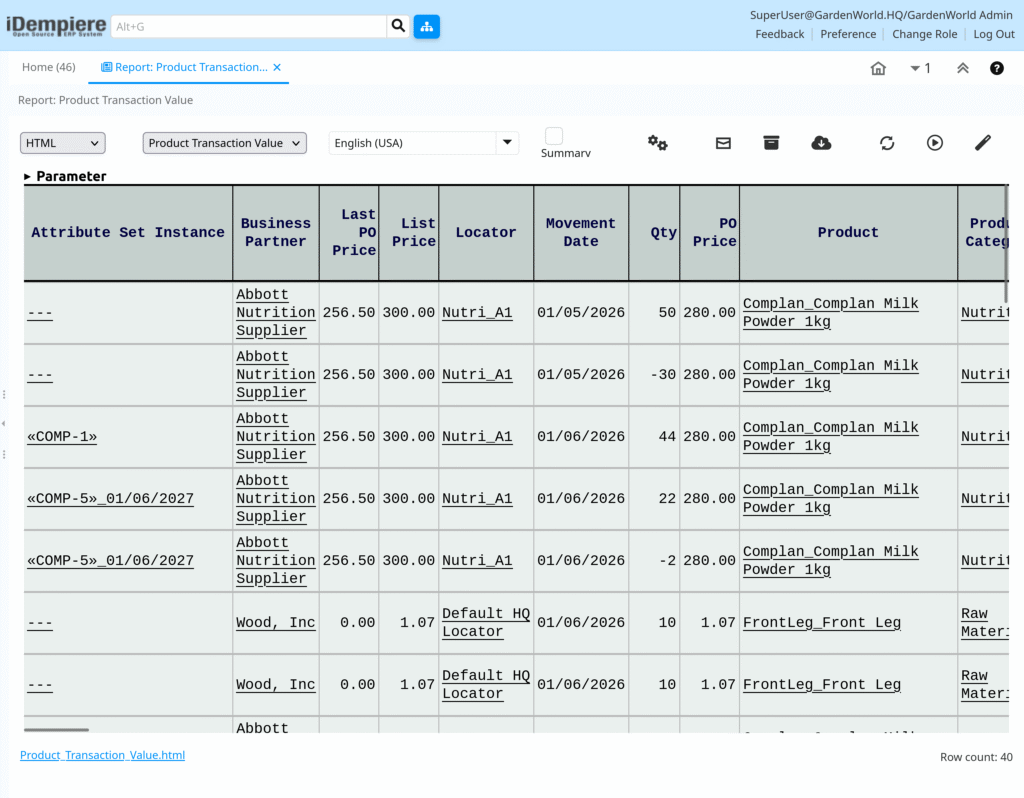Open the English (USA) language dropdown
Image resolution: width=1024 pixels, height=798 pixels.
pos(423,143)
